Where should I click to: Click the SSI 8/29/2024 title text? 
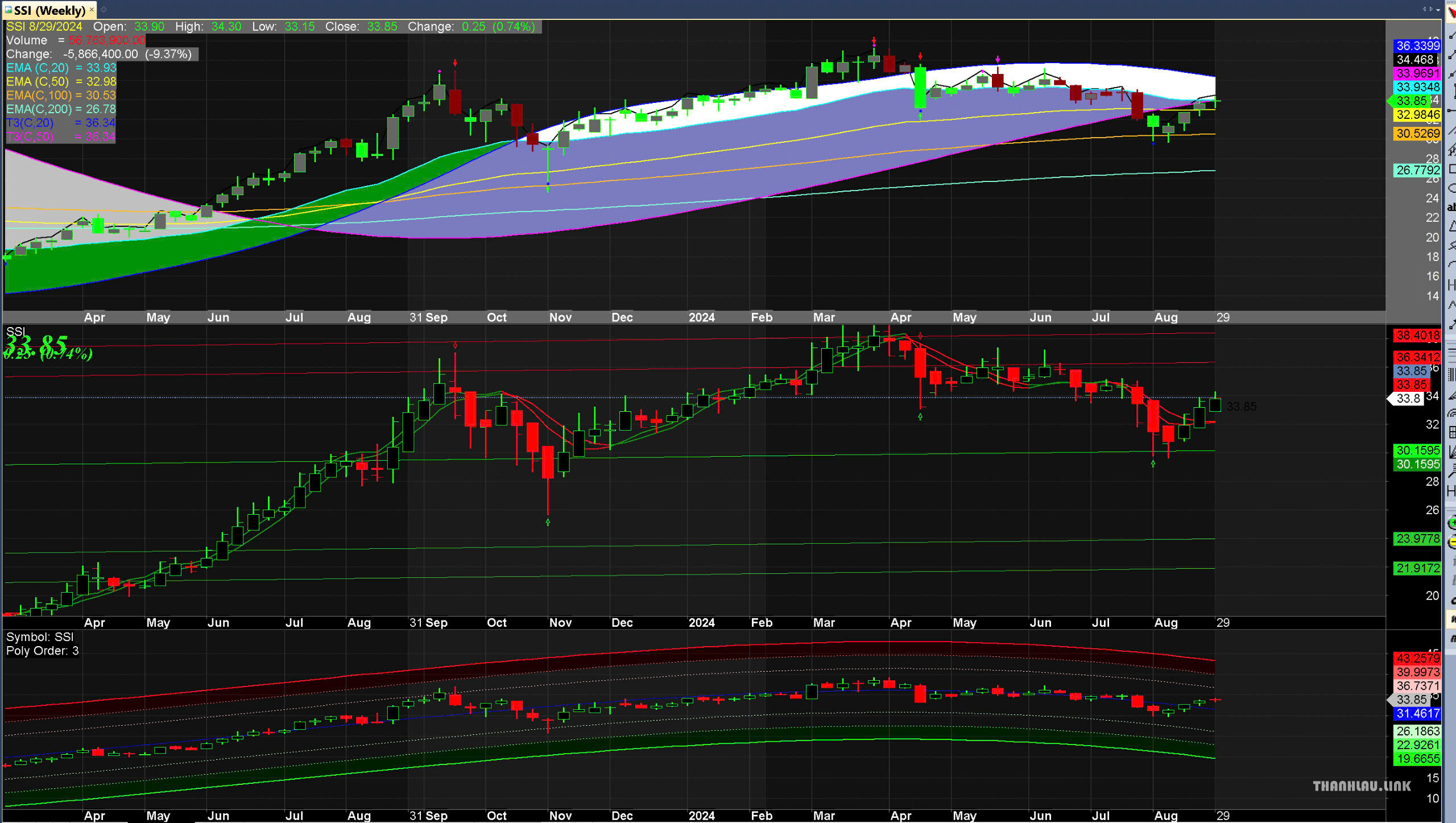(44, 27)
